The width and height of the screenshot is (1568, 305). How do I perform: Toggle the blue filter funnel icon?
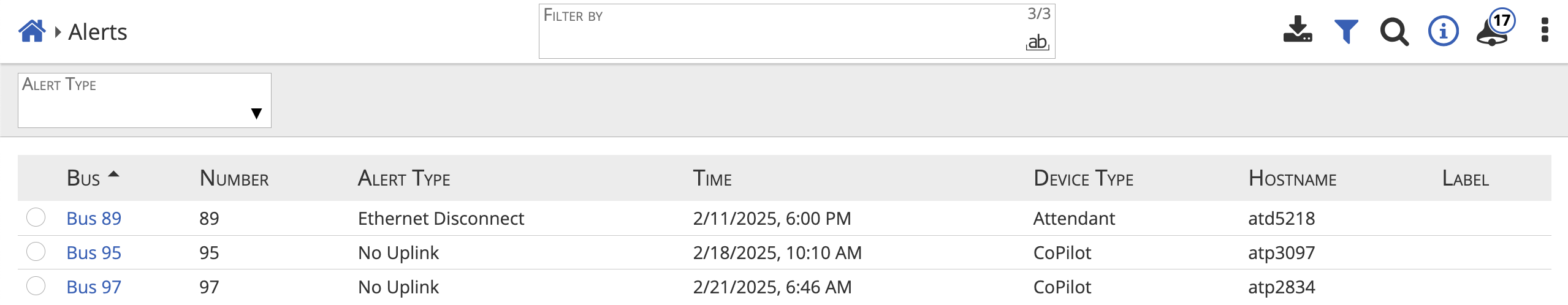pyautogui.click(x=1346, y=31)
